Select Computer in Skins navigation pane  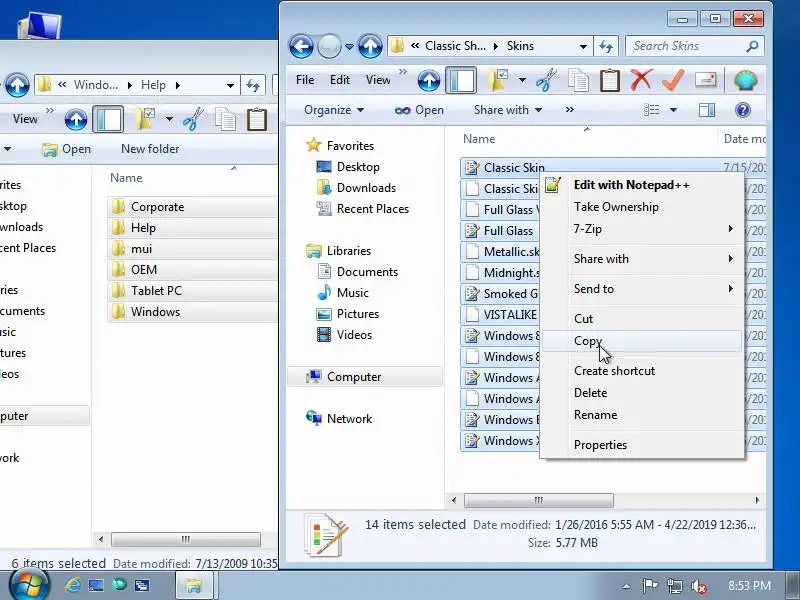point(365,377)
